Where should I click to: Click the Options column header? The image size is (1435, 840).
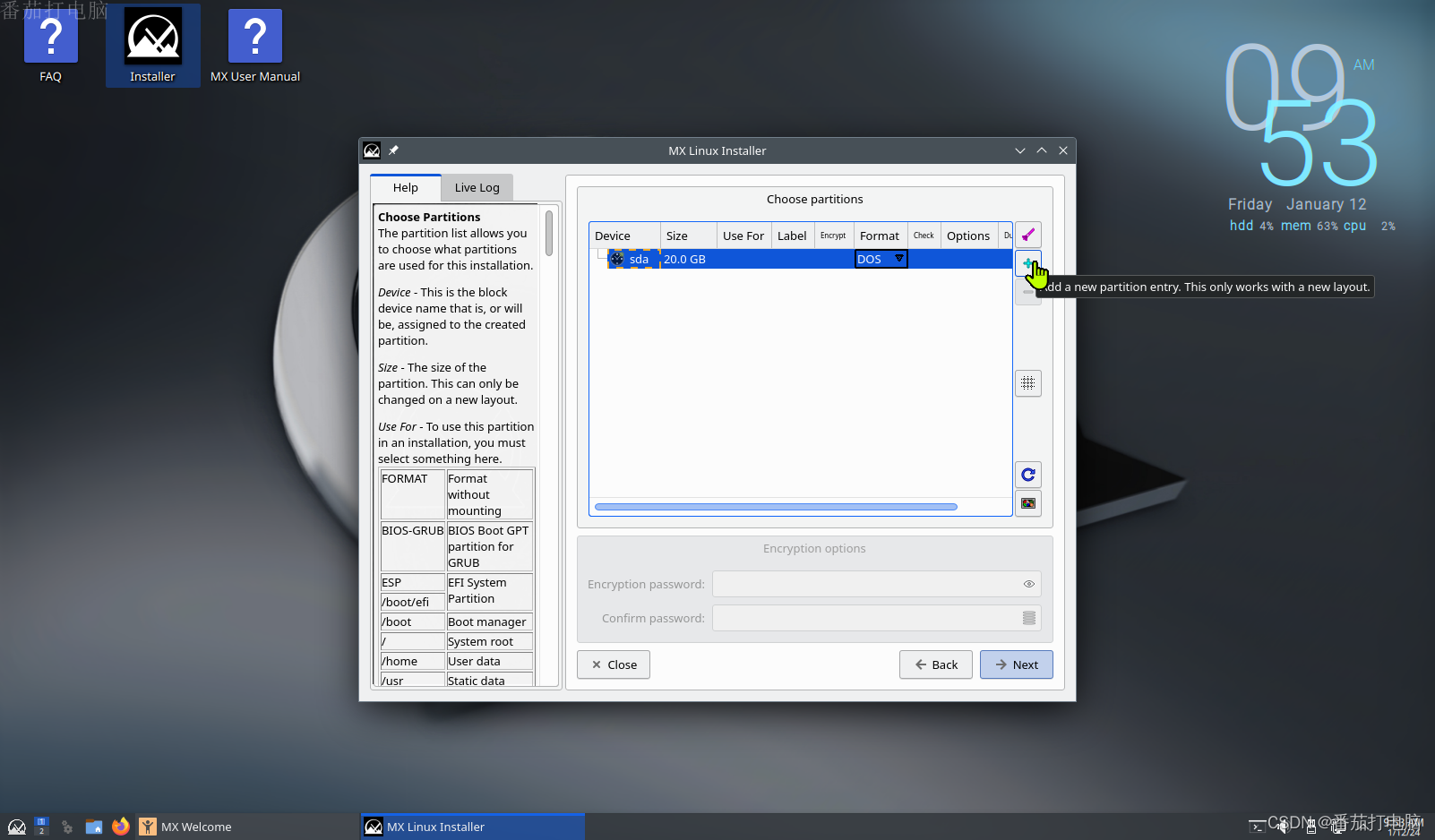(968, 236)
